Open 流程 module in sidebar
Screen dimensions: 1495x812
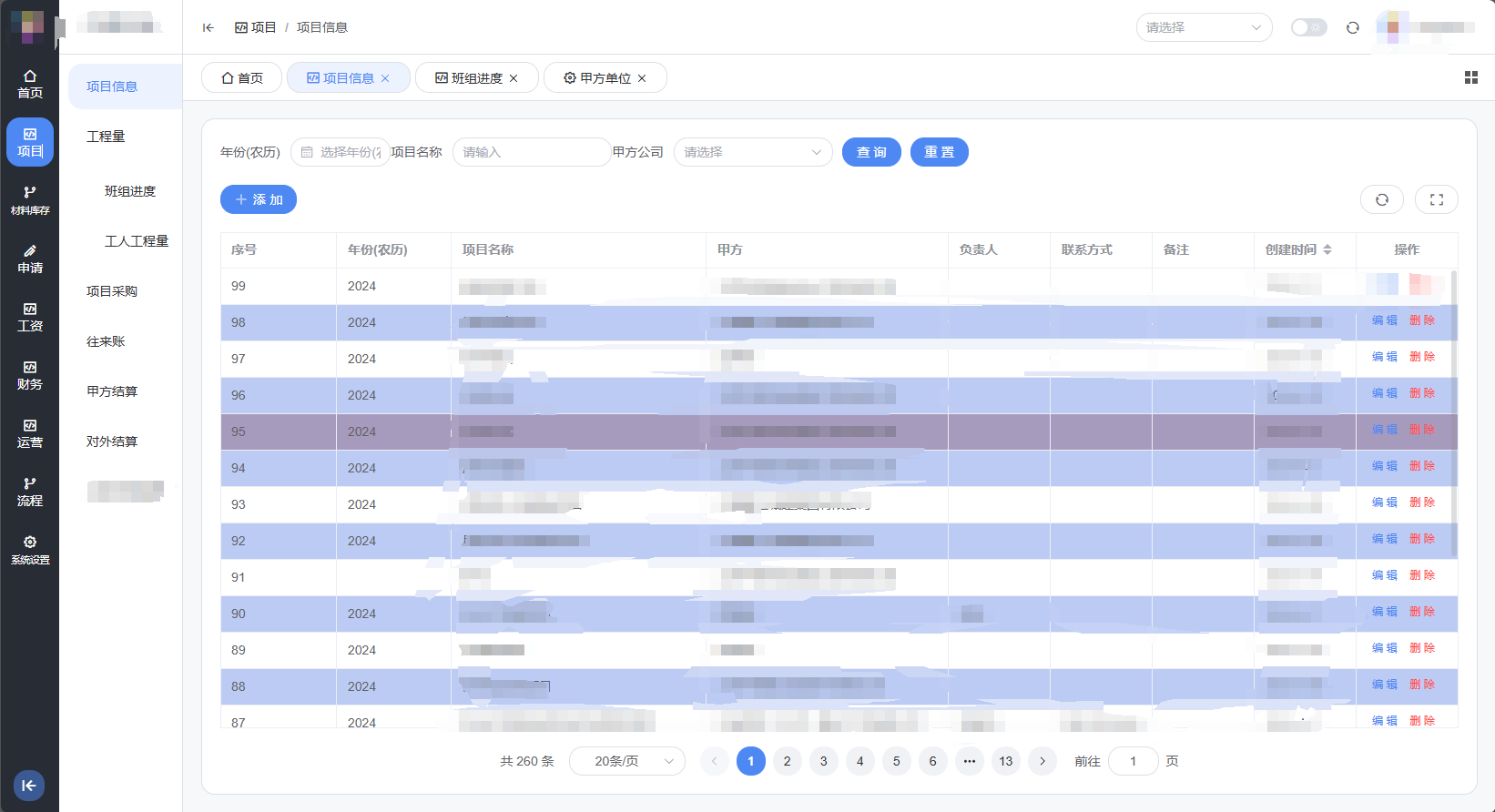click(30, 492)
